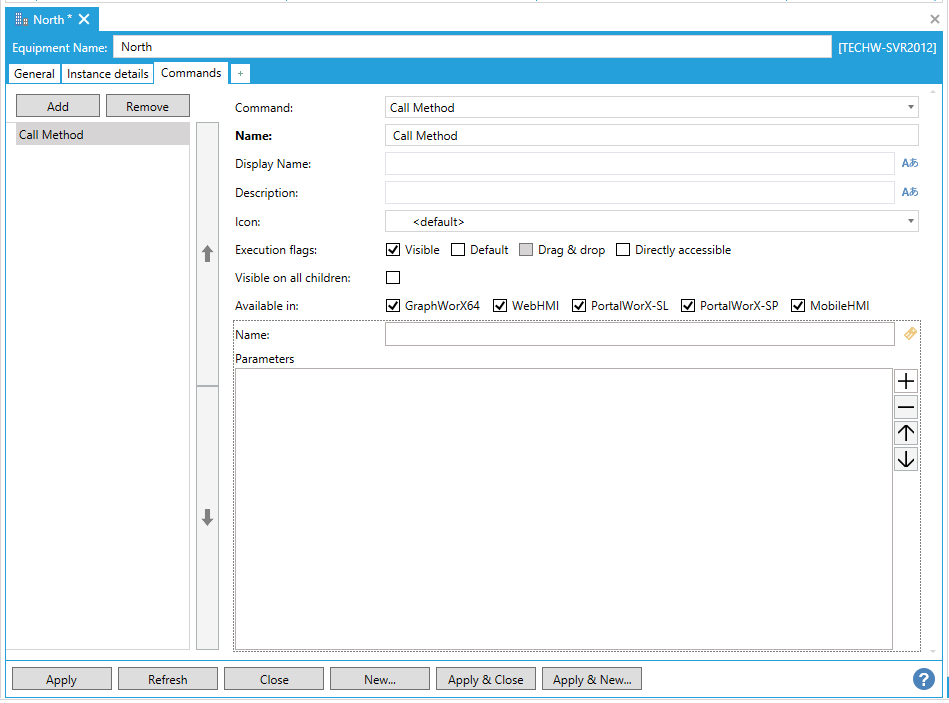Image resolution: width=949 pixels, height=703 pixels.
Task: Toggle Visible on all children checkbox
Action: (x=393, y=278)
